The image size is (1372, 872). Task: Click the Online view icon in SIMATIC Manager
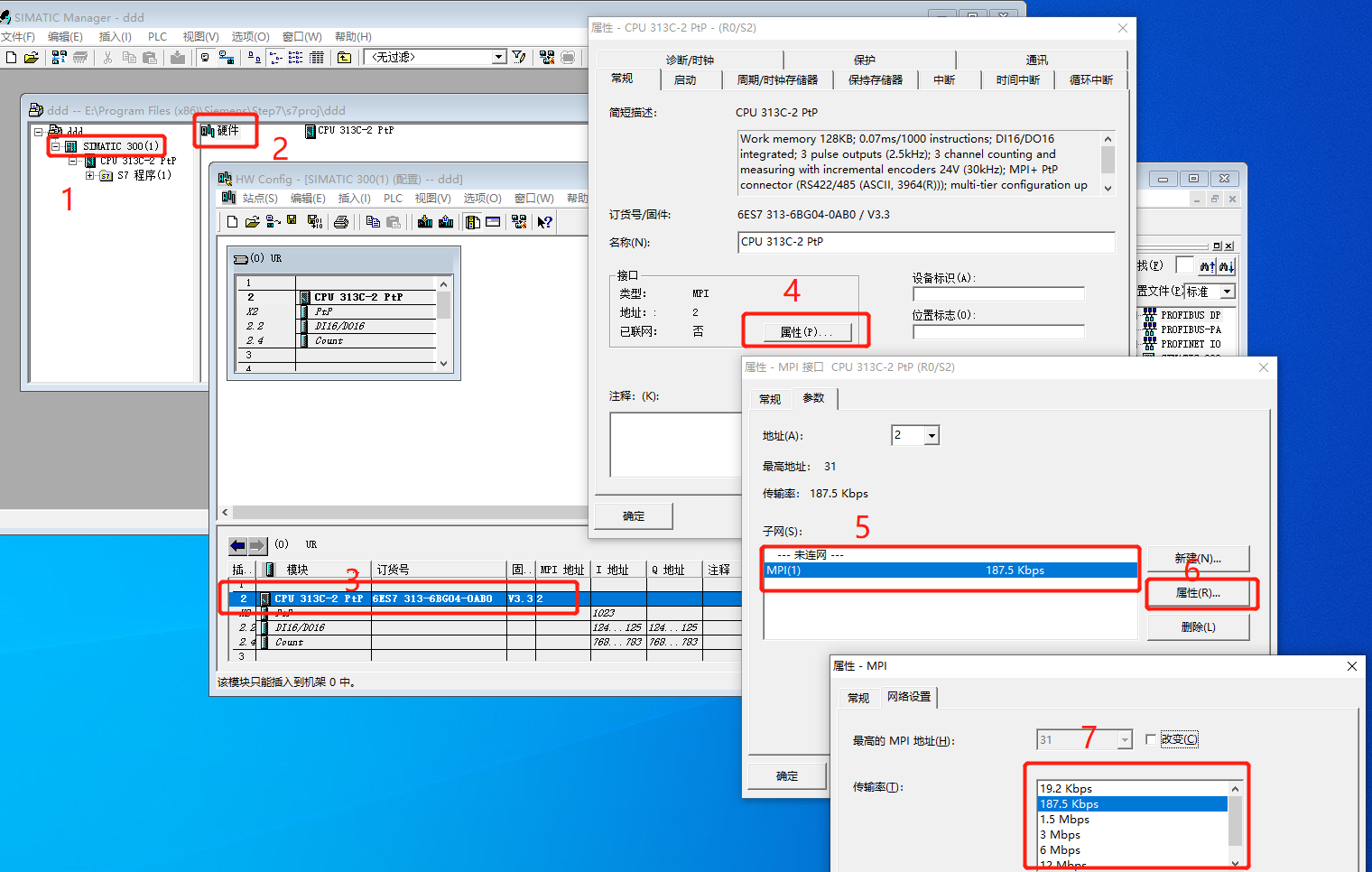pos(226,57)
